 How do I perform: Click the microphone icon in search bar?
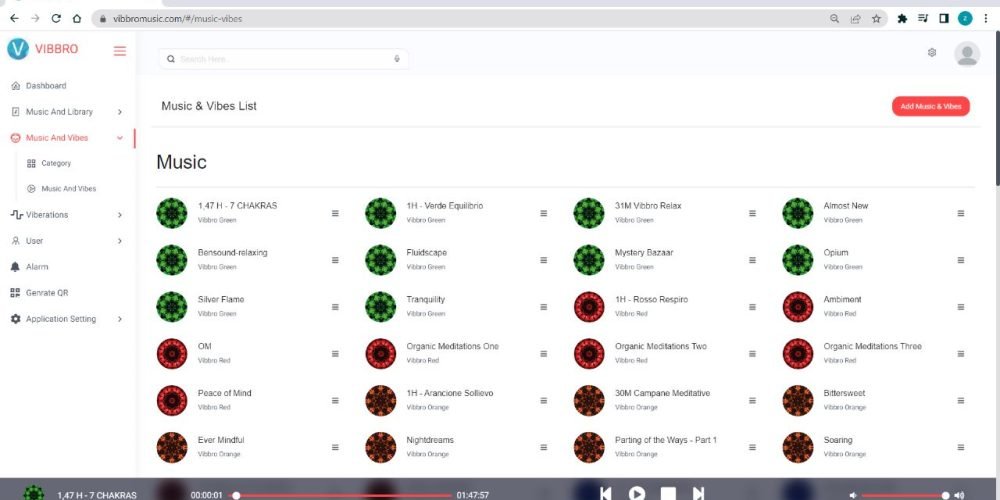pos(397,59)
